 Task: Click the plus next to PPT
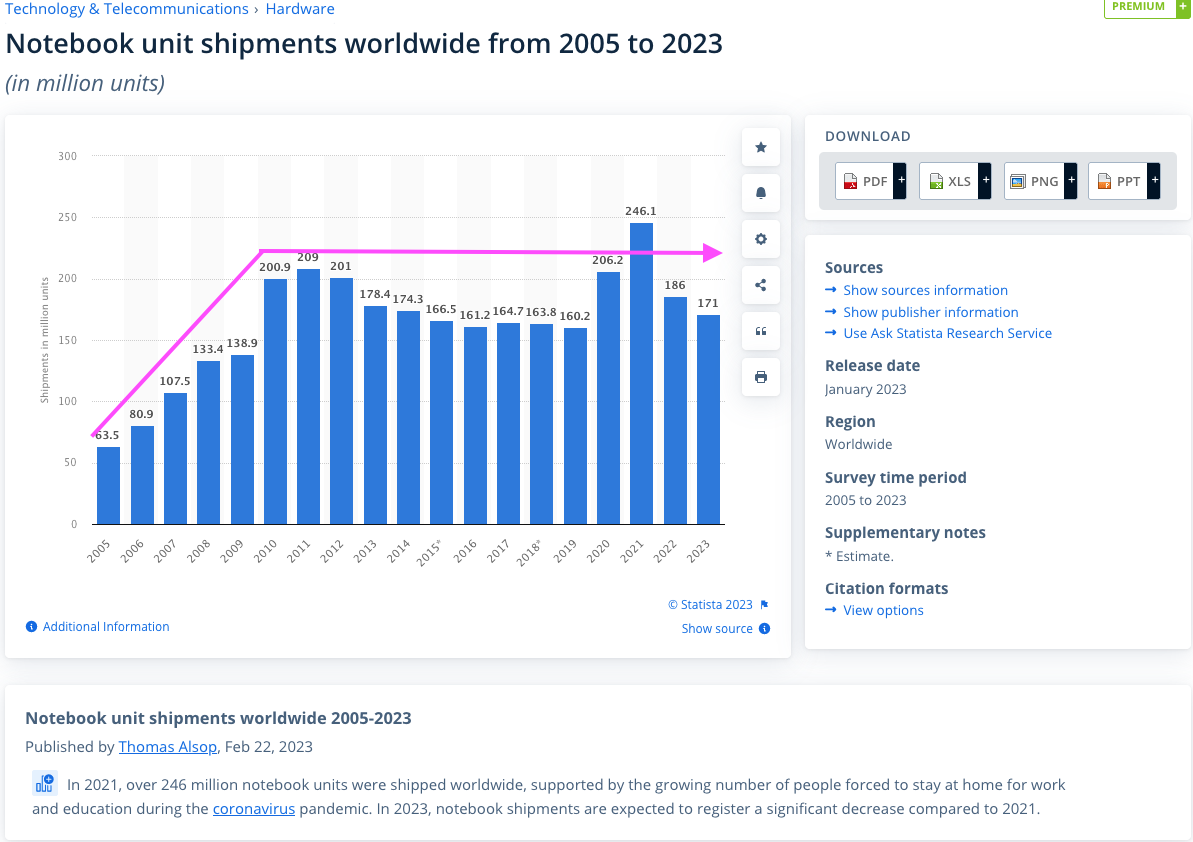(x=1154, y=180)
